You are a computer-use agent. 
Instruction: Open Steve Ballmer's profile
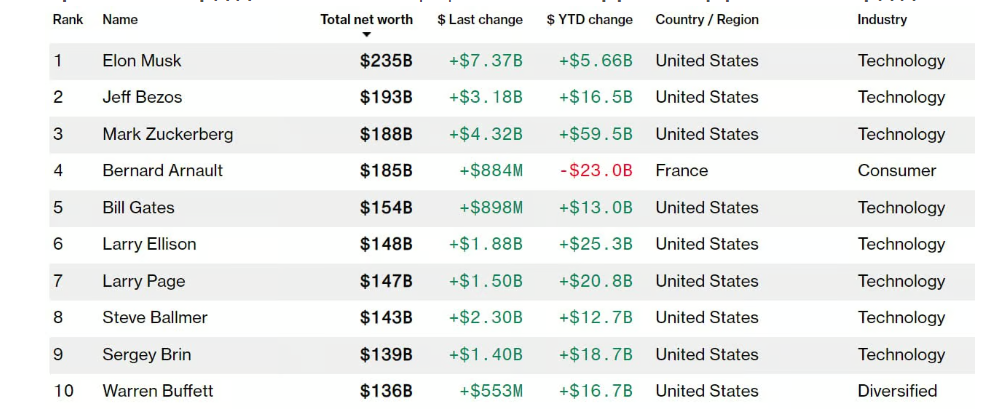[x=154, y=317]
